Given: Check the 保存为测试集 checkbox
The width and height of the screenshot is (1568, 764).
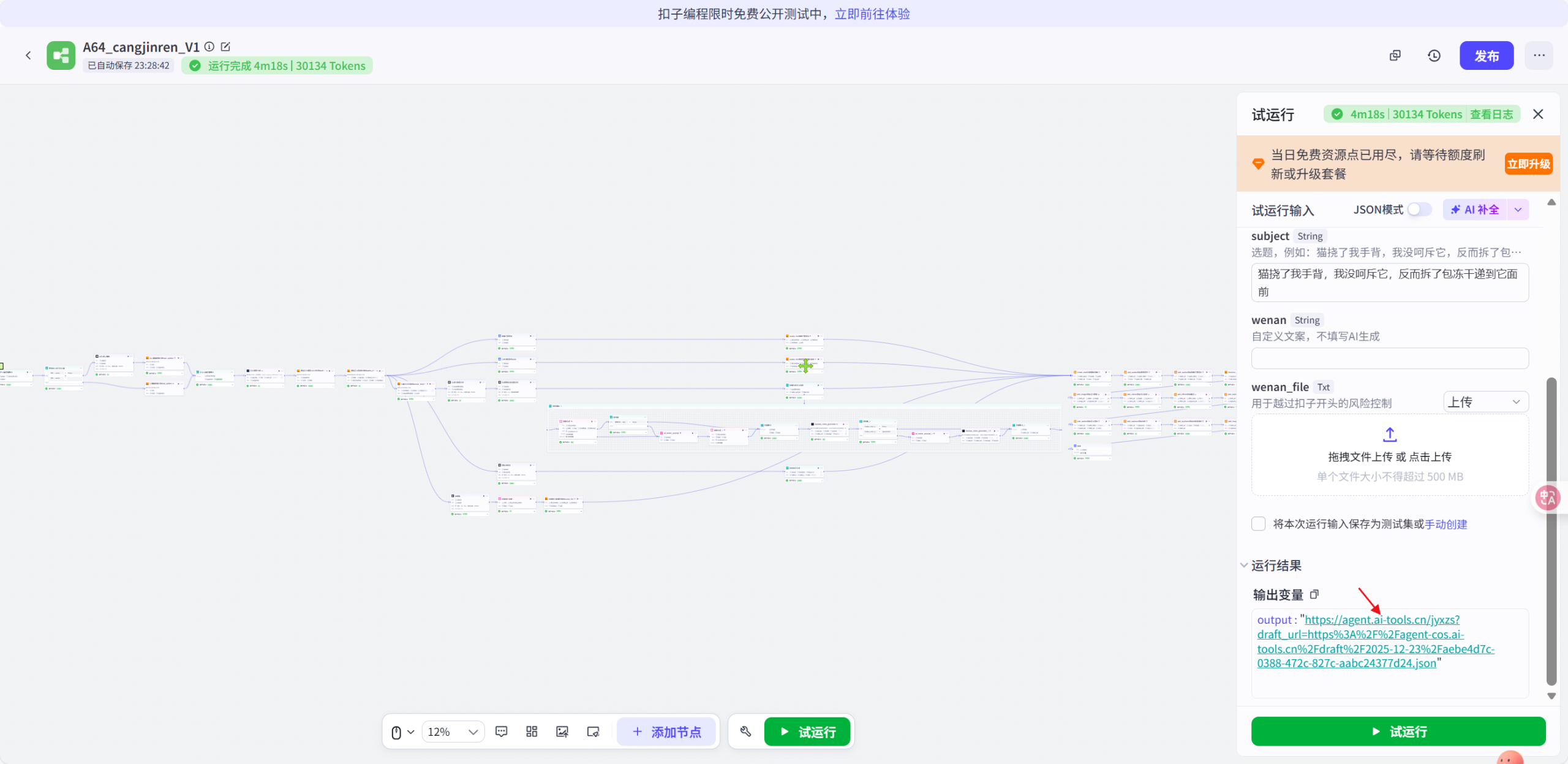Looking at the screenshot, I should click(1259, 524).
